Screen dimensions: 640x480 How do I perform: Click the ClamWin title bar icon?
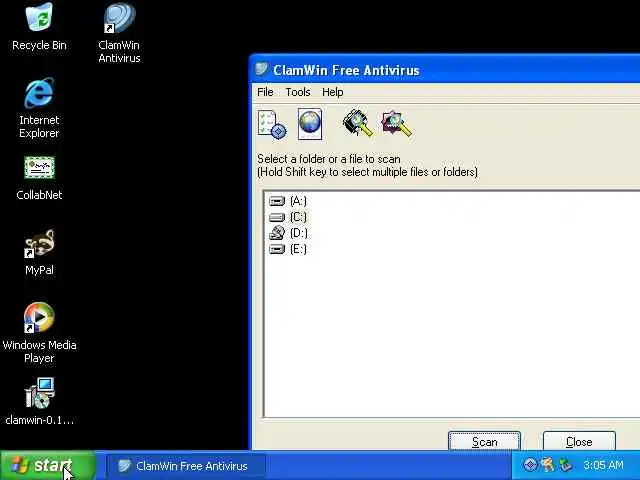point(261,69)
